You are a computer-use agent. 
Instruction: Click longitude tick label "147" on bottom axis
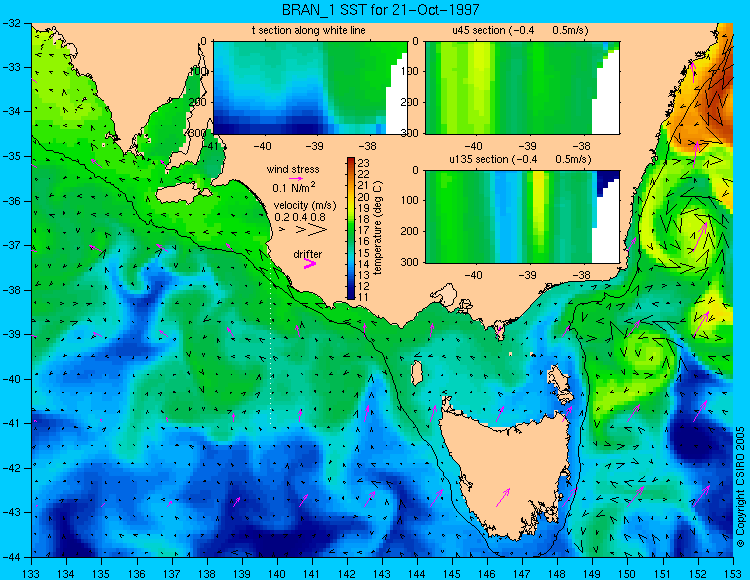pyautogui.click(x=522, y=574)
